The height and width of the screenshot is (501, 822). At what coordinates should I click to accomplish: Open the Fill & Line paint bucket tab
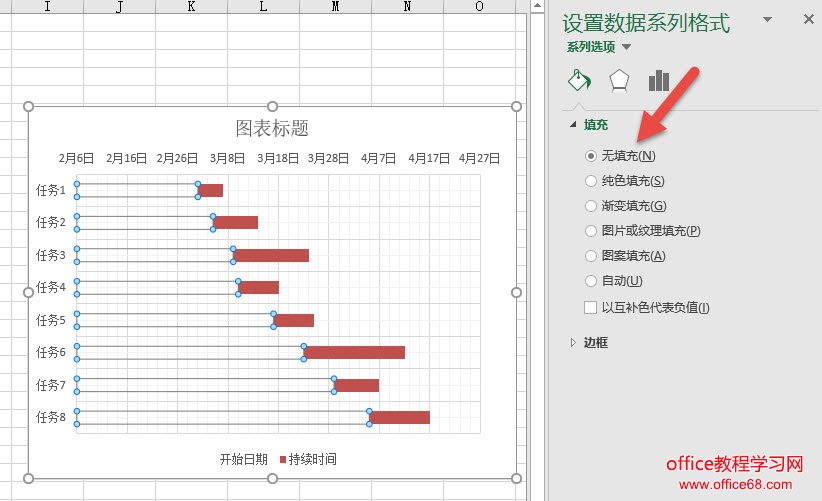click(x=579, y=81)
